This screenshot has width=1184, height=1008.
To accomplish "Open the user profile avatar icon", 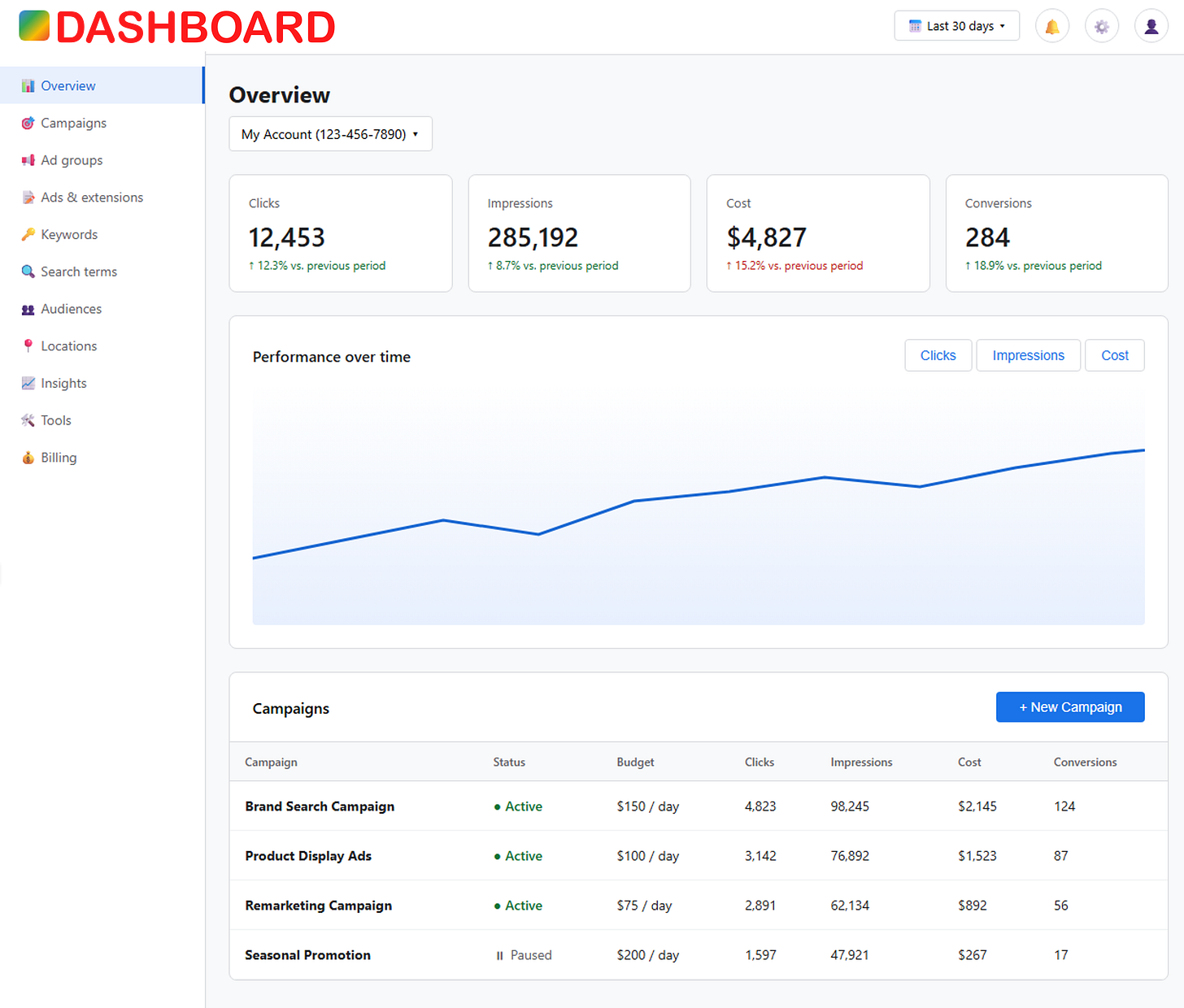I will pyautogui.click(x=1151, y=27).
